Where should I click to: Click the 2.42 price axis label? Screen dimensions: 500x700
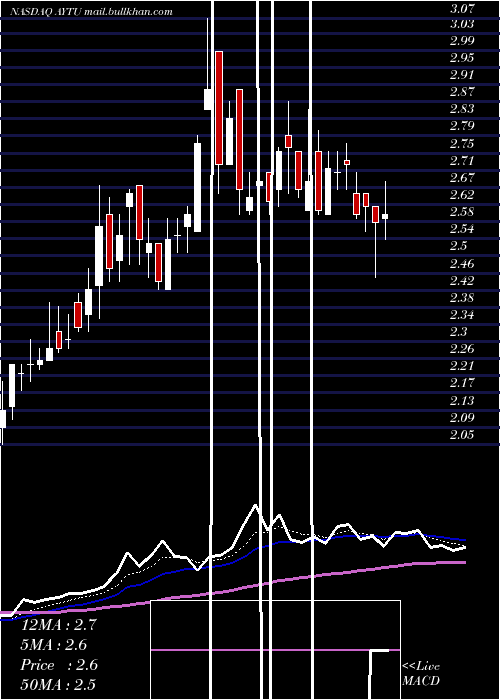point(462,280)
